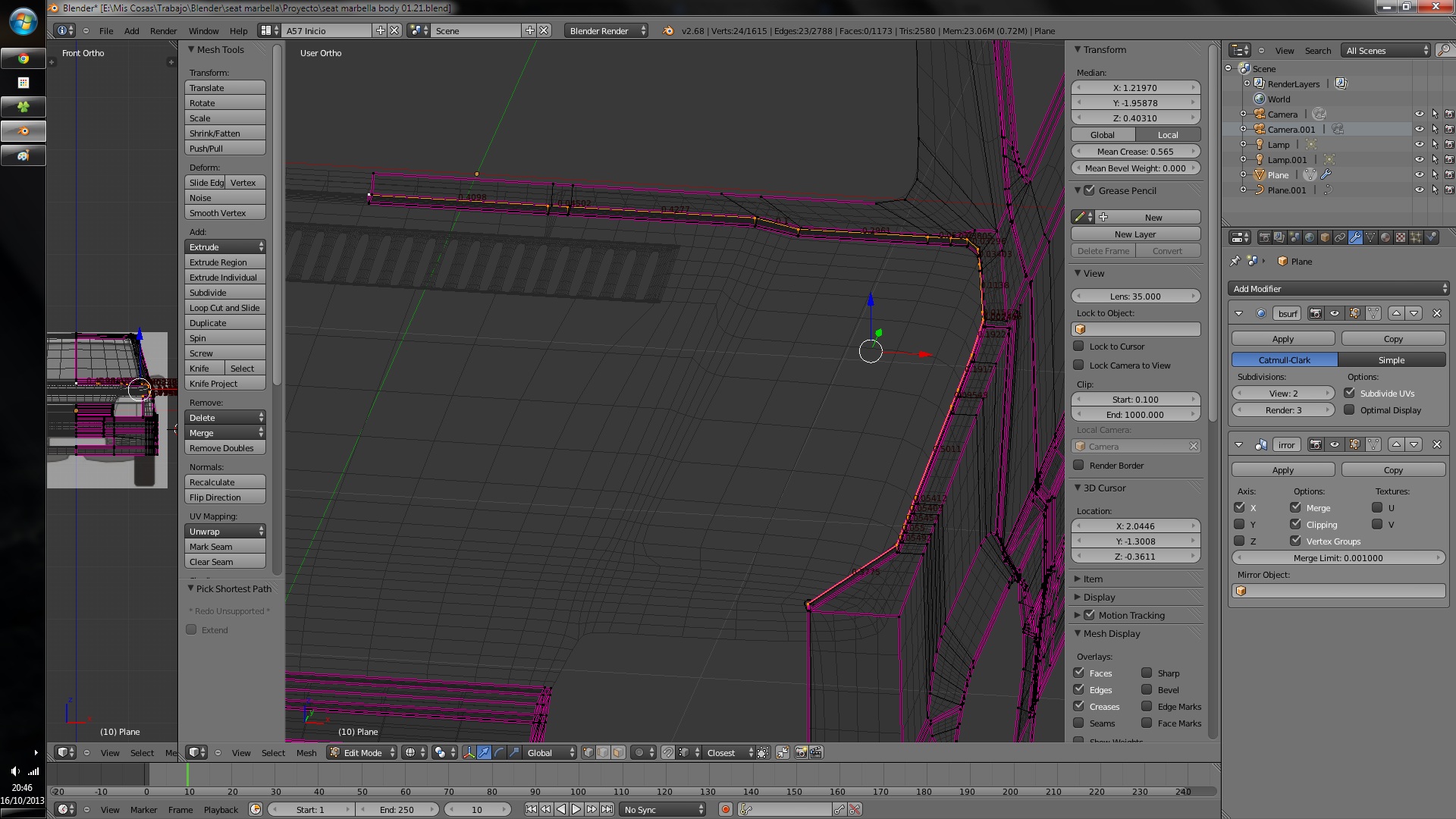Image resolution: width=1456 pixels, height=819 pixels.
Task: Open the Render menu
Action: [163, 31]
